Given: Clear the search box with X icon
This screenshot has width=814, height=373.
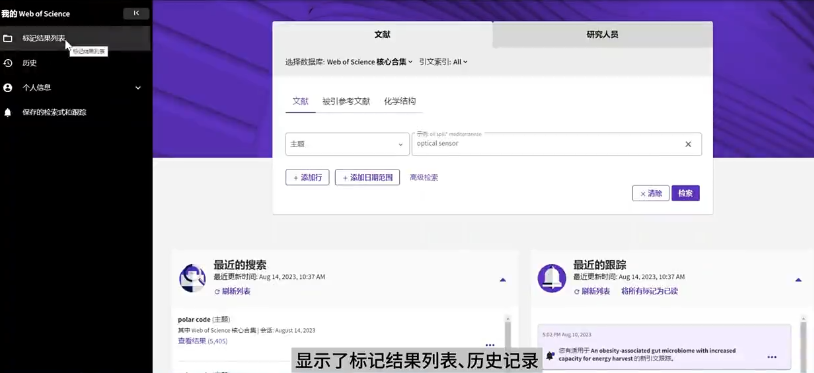Looking at the screenshot, I should (x=688, y=144).
